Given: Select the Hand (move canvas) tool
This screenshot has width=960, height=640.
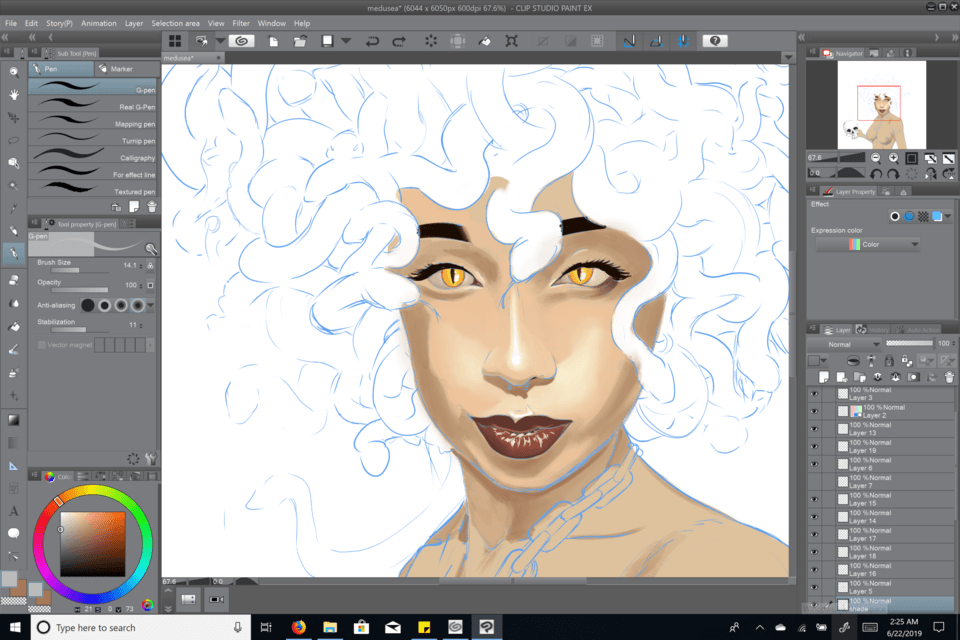Looking at the screenshot, I should click(14, 94).
